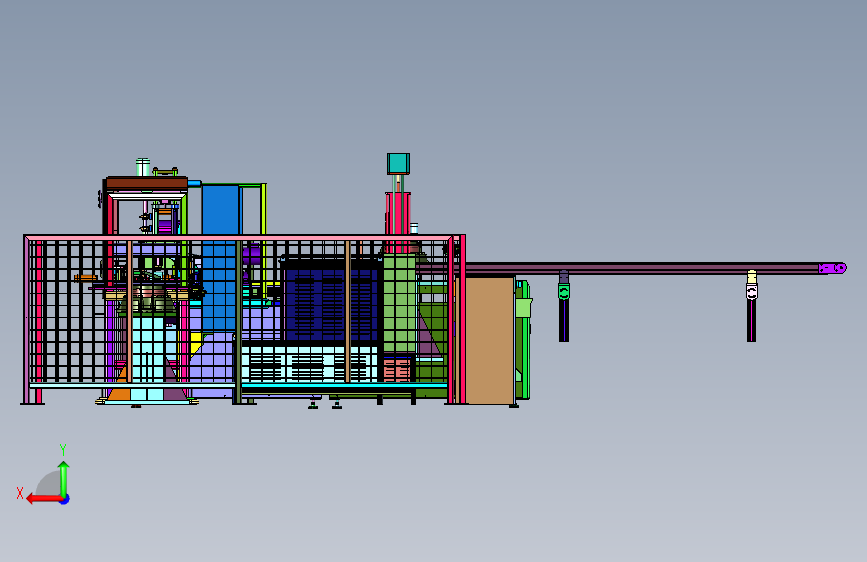Select the tan cabinet panel of the machine
This screenshot has width=867, height=562.
(489, 340)
